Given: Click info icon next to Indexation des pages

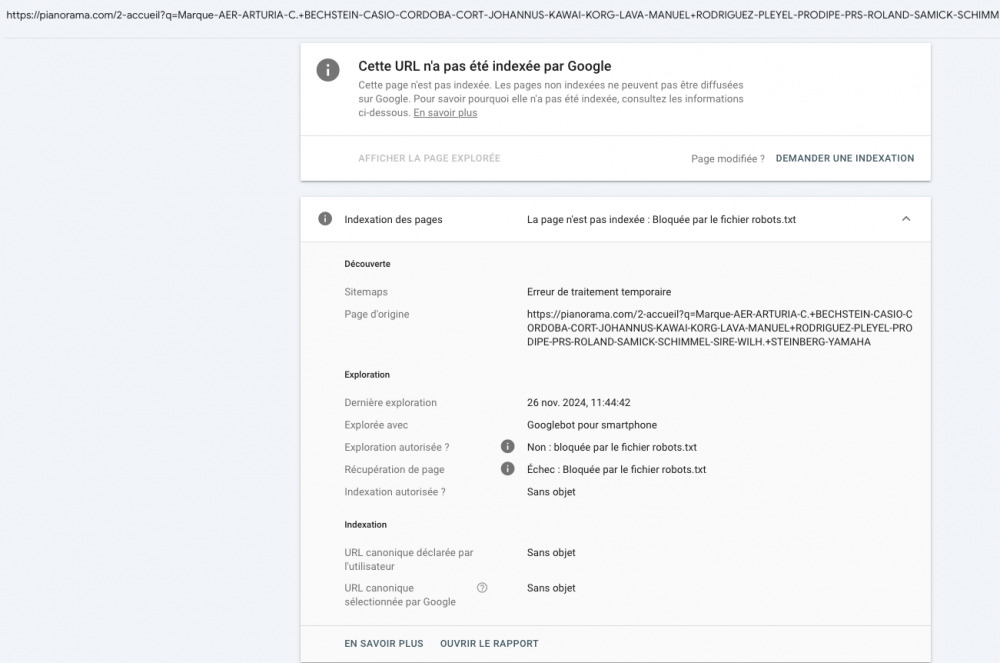Looking at the screenshot, I should 325,219.
